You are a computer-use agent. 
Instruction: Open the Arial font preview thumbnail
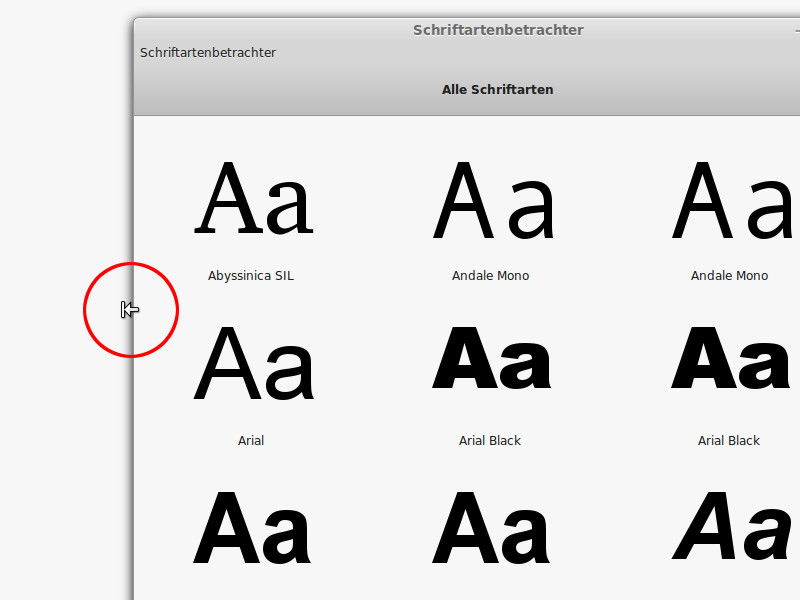tap(254, 363)
